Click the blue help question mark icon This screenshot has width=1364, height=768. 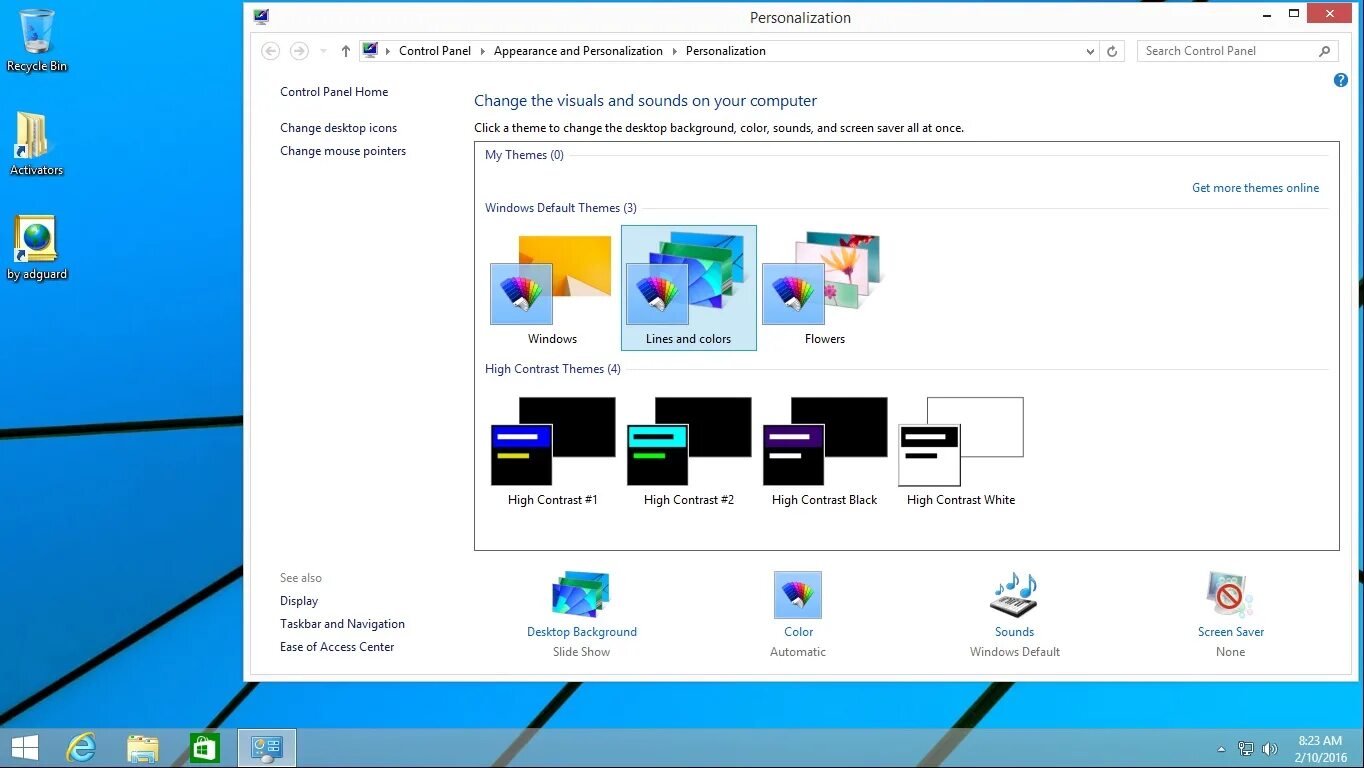(x=1341, y=80)
